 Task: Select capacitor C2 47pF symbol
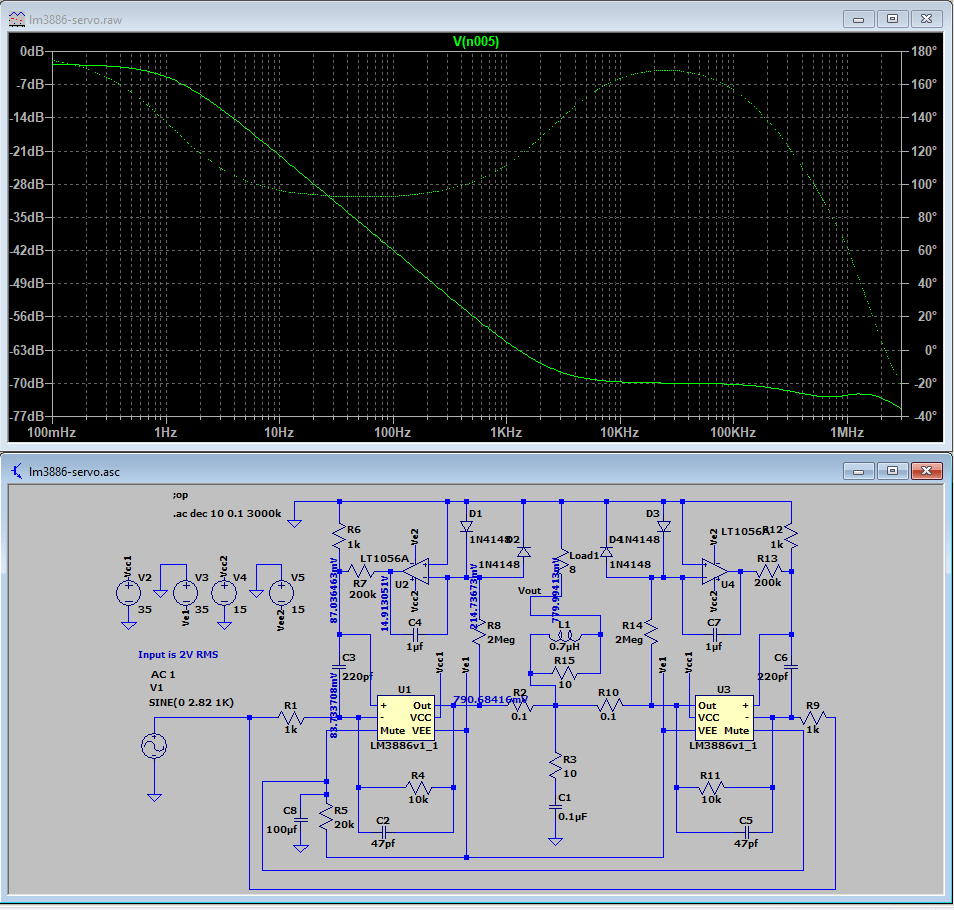point(383,832)
